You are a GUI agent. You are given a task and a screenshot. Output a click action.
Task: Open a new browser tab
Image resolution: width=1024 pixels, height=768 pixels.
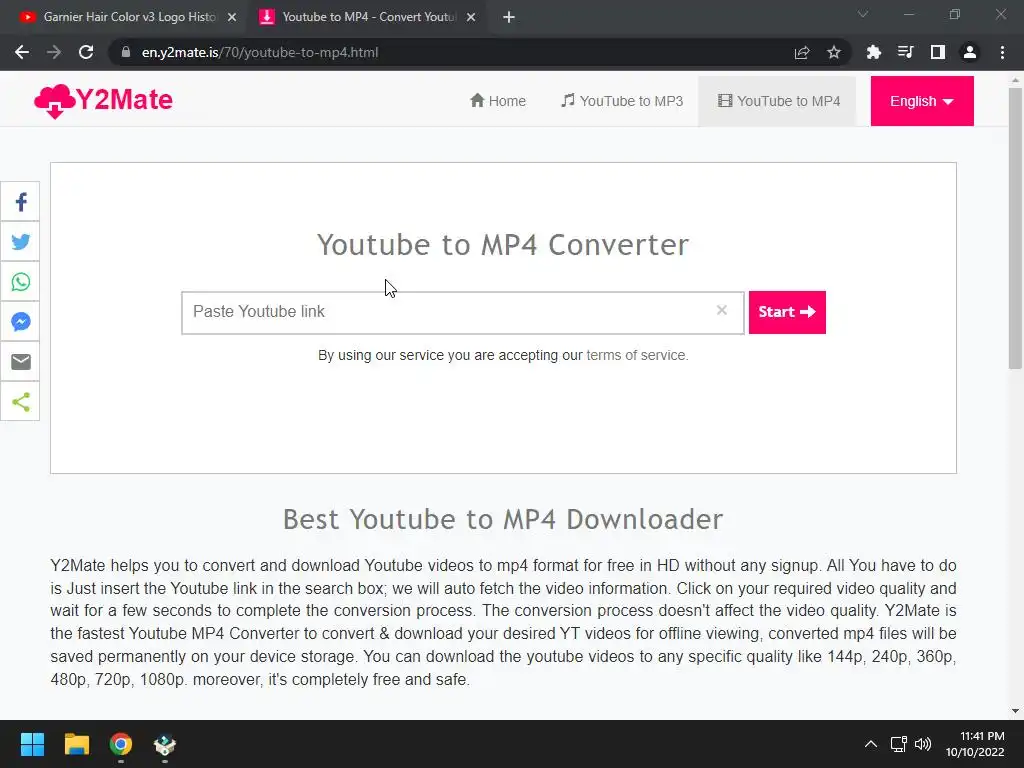pyautogui.click(x=509, y=17)
